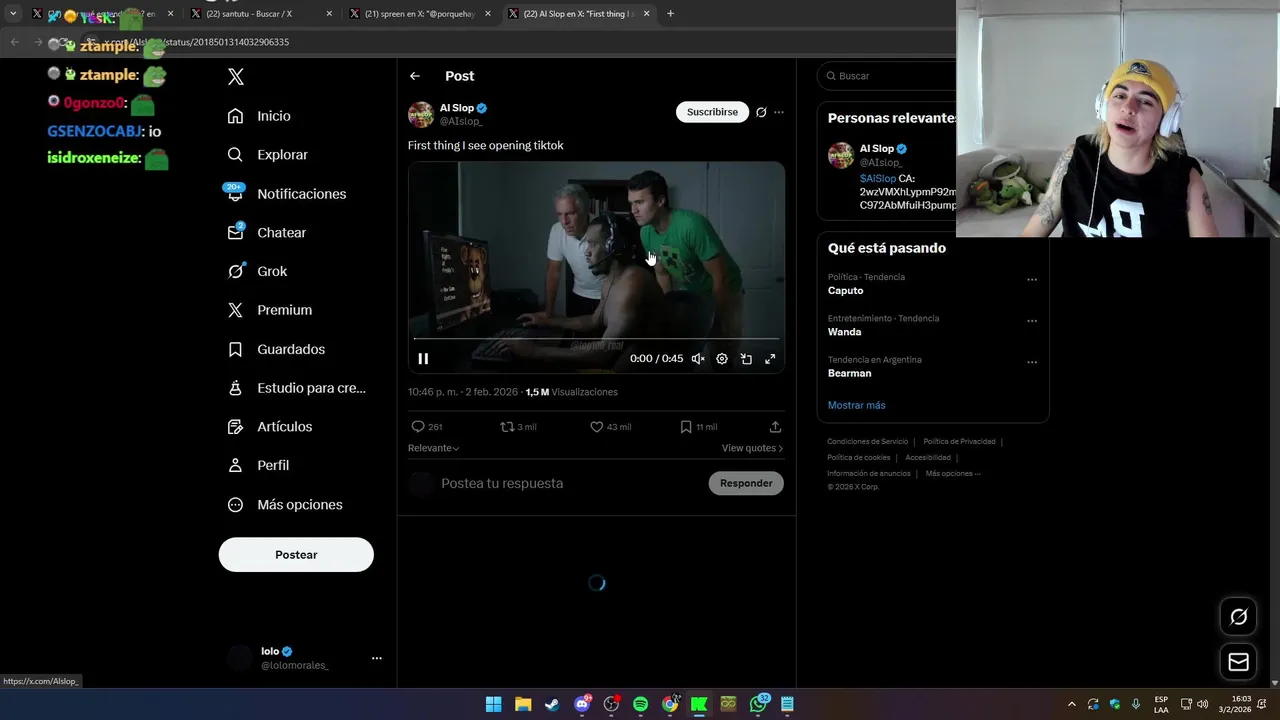Click the Responder button

[746, 483]
